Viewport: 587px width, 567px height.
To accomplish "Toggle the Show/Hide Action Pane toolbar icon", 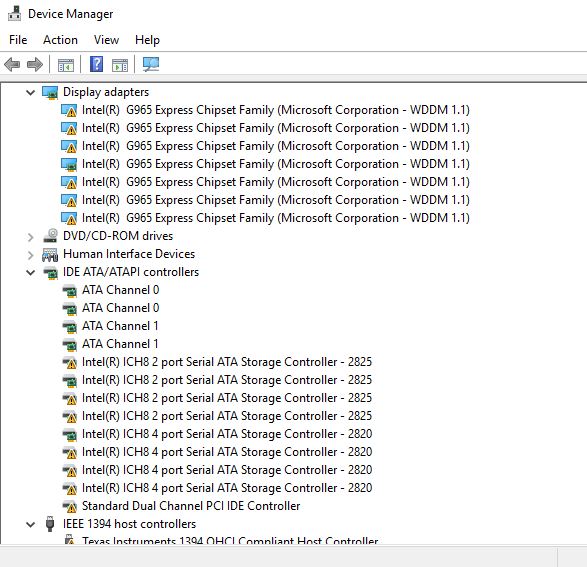I will 120,65.
